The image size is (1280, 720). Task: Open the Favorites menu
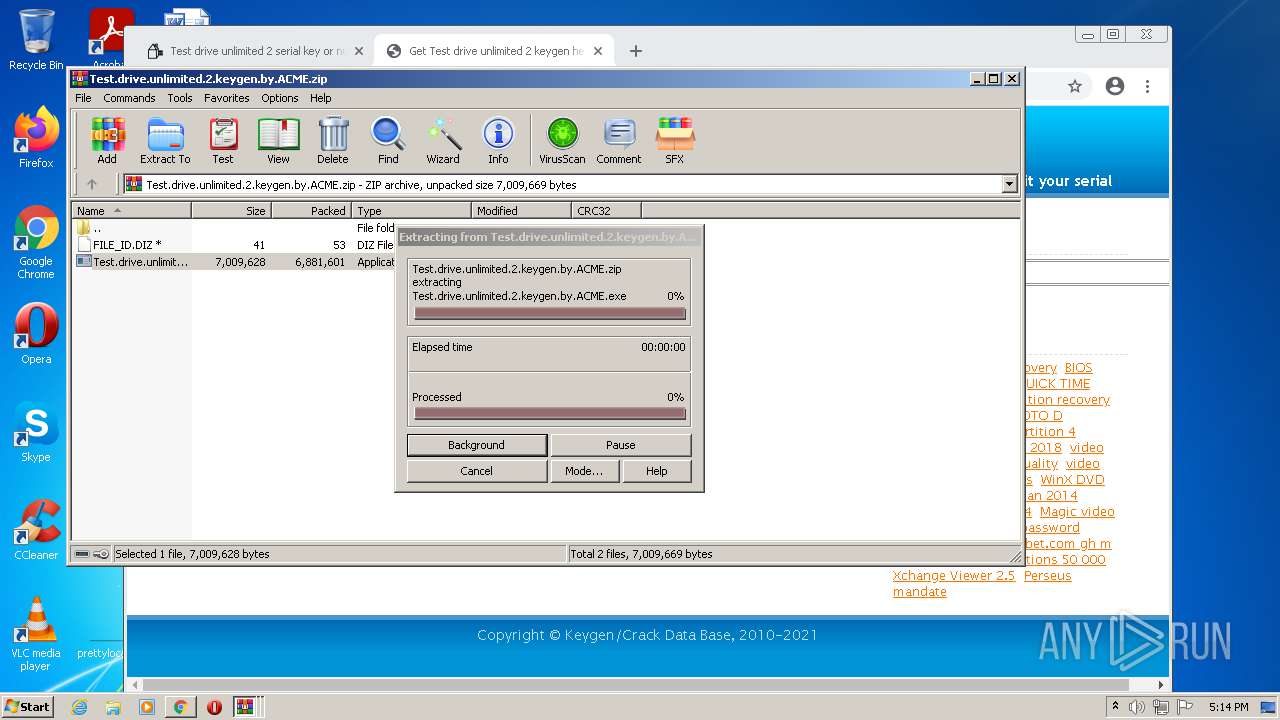point(227,98)
